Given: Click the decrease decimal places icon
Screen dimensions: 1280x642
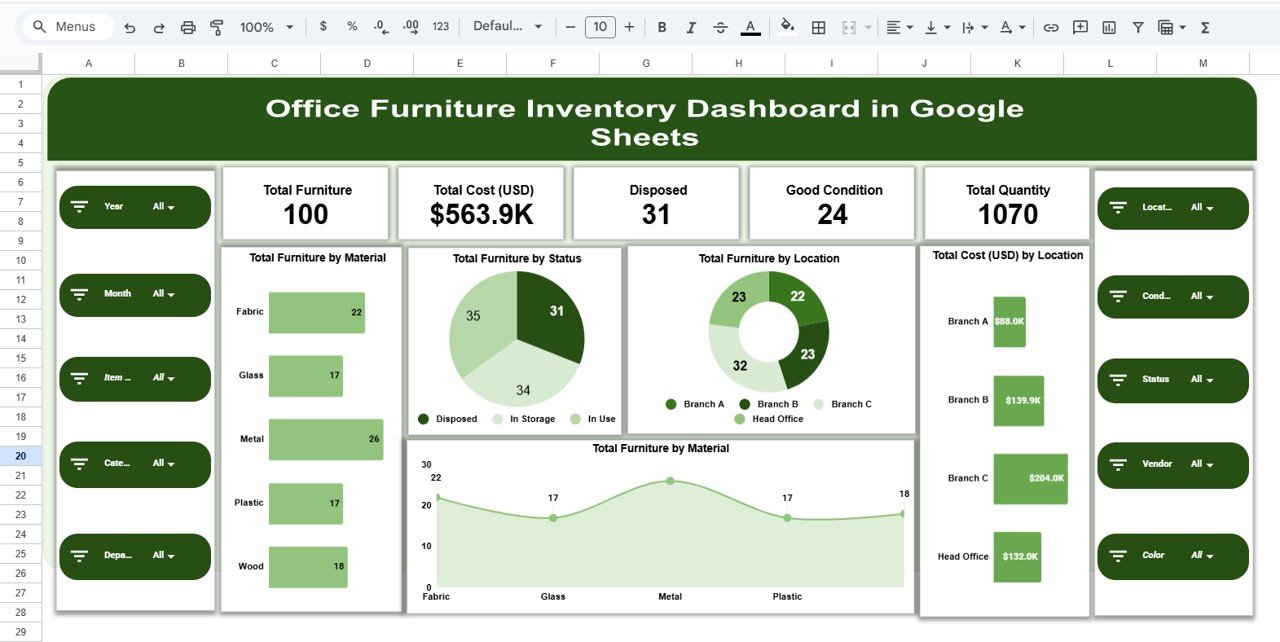Looking at the screenshot, I should (x=380, y=27).
